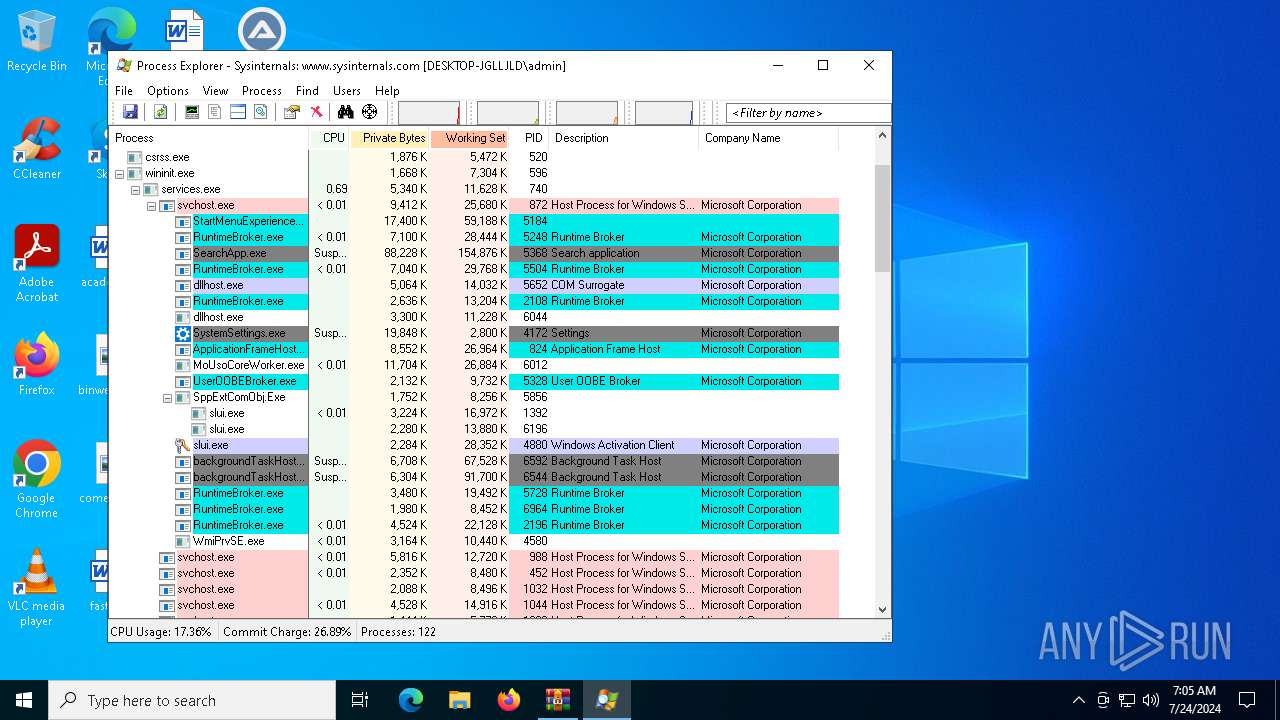This screenshot has height=720, width=1280.
Task: Click the Windows Start button
Action: click(24, 700)
